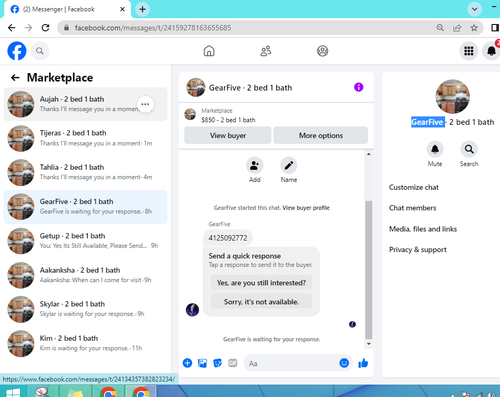Open the Tahlia 2 bed 1 bath chat
Image resolution: width=500 pixels, height=397 pixels.
point(85,172)
